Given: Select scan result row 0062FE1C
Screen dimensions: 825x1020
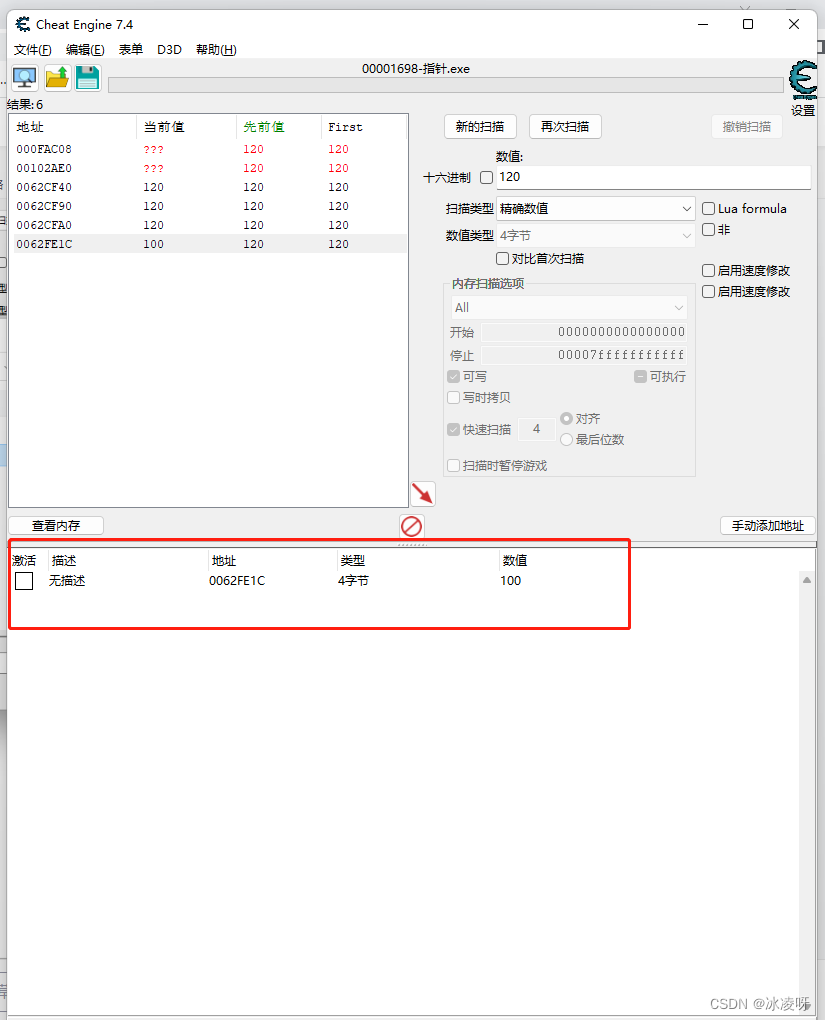Looking at the screenshot, I should tap(211, 244).
